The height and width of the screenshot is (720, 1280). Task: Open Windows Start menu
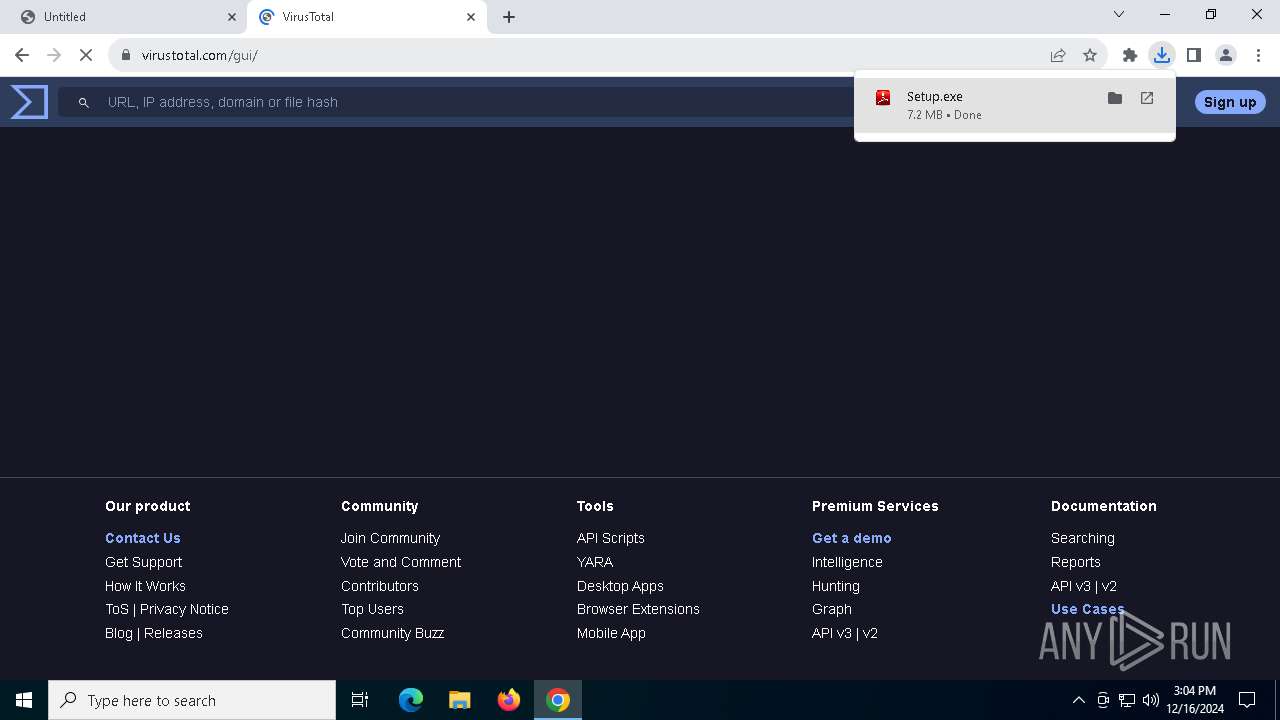tap(24, 700)
